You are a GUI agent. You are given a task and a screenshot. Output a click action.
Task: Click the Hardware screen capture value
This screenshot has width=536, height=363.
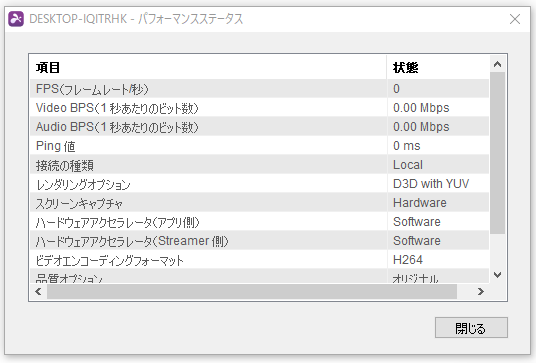(x=420, y=203)
